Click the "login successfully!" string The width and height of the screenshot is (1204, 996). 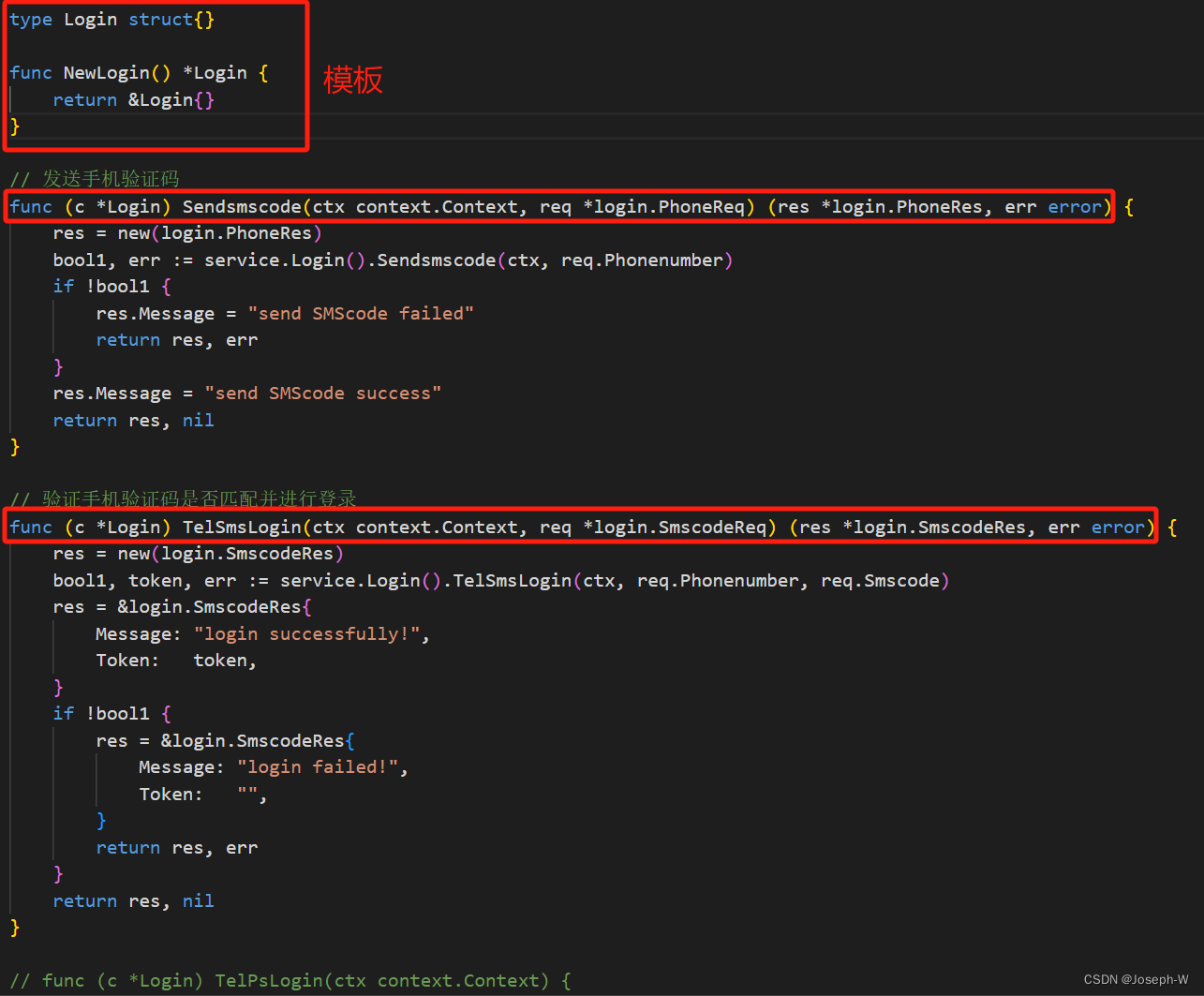click(307, 634)
